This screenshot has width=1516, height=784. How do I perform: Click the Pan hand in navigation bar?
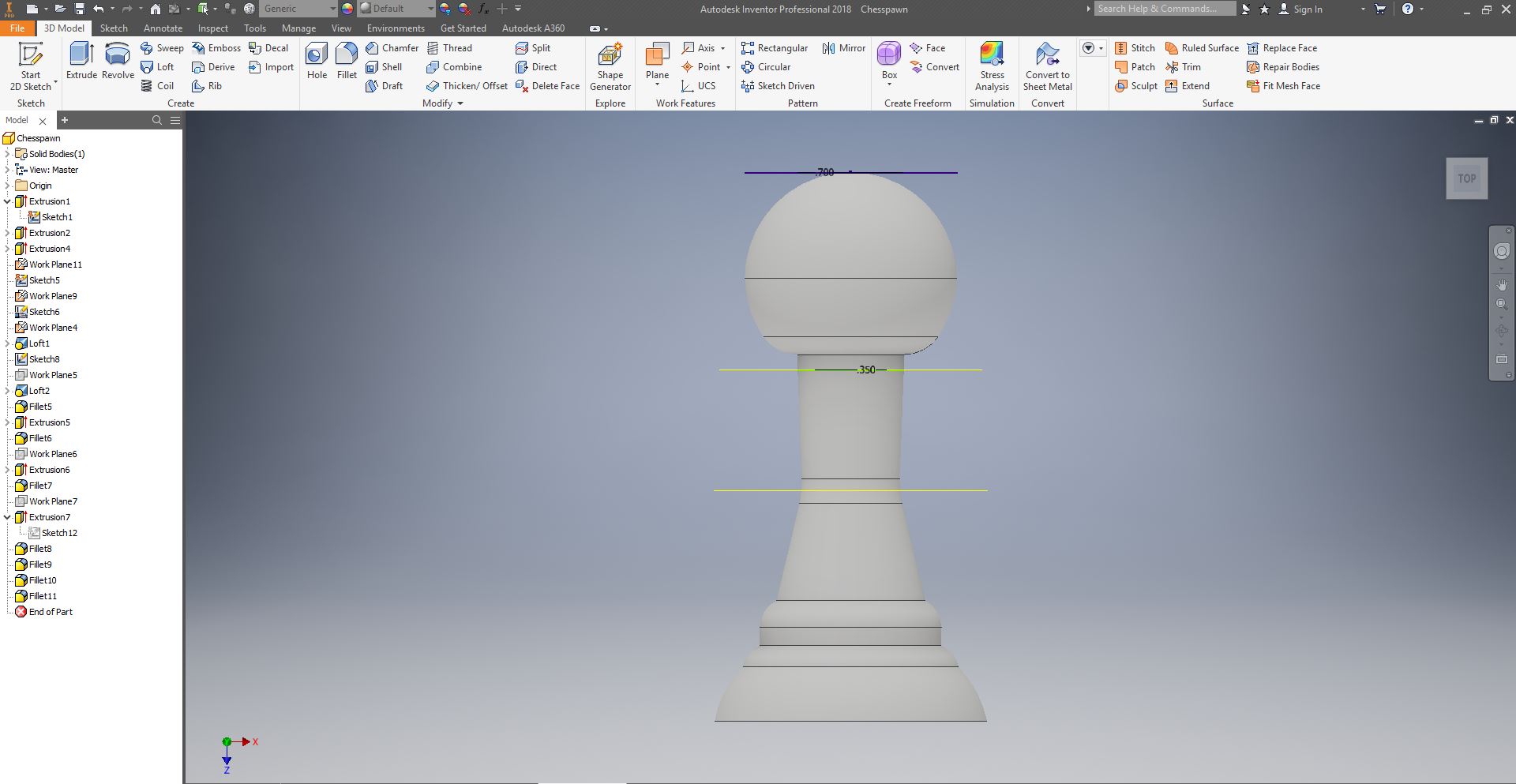pos(1501,284)
